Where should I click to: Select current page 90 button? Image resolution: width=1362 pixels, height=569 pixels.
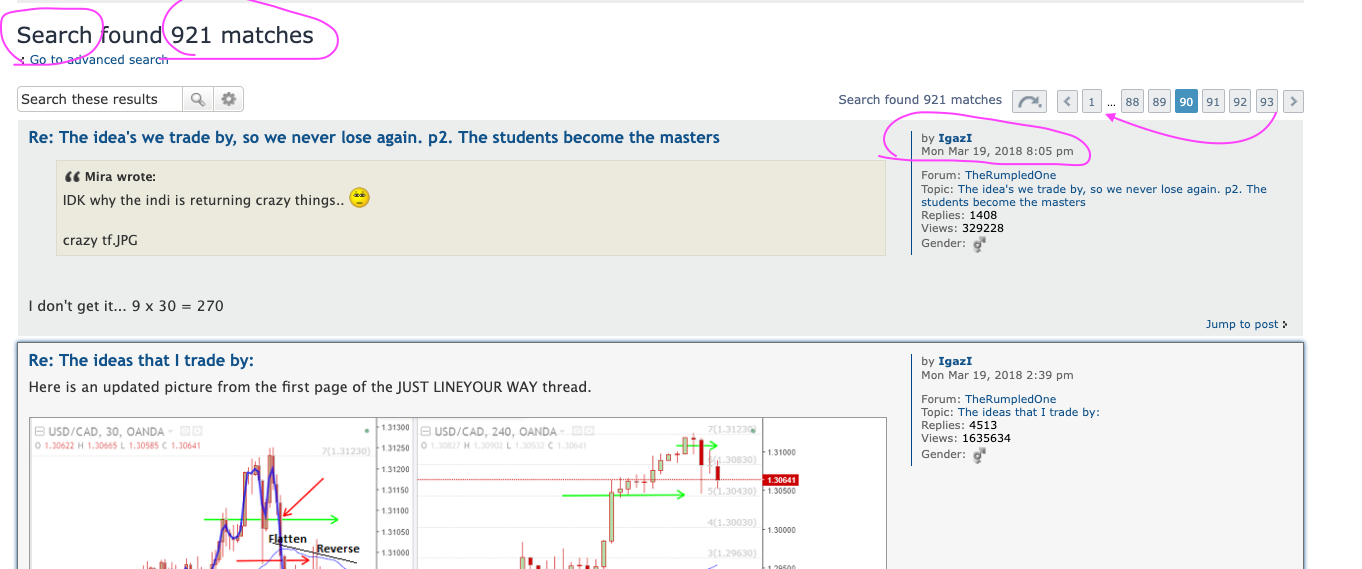point(1186,101)
